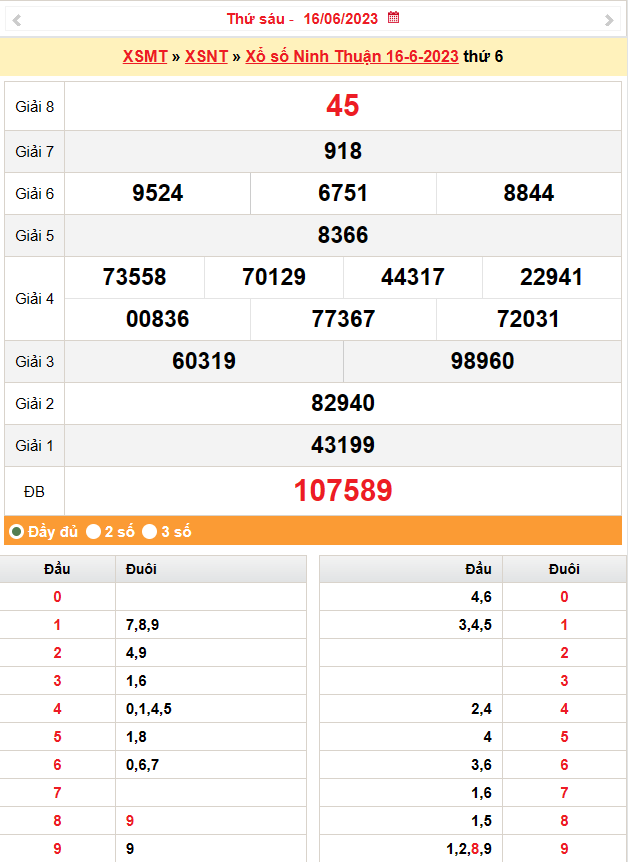Select the '2 số' display option
The image size is (628, 862).
pos(93,532)
